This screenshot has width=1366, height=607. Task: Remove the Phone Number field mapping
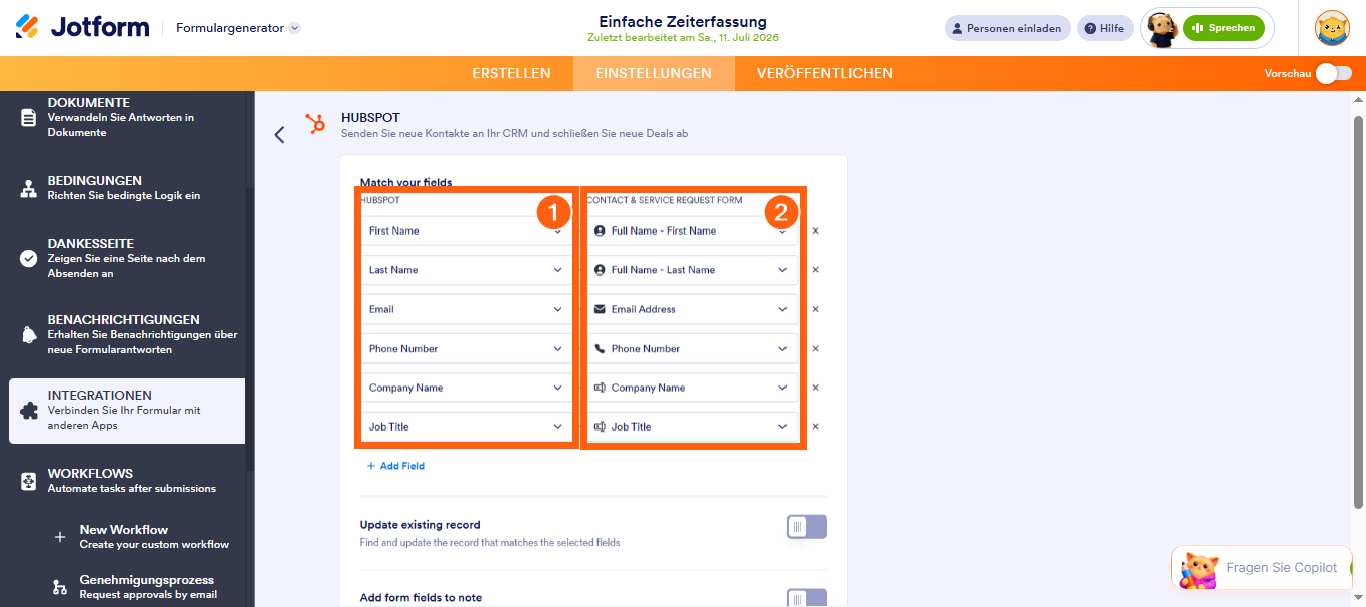coord(815,349)
